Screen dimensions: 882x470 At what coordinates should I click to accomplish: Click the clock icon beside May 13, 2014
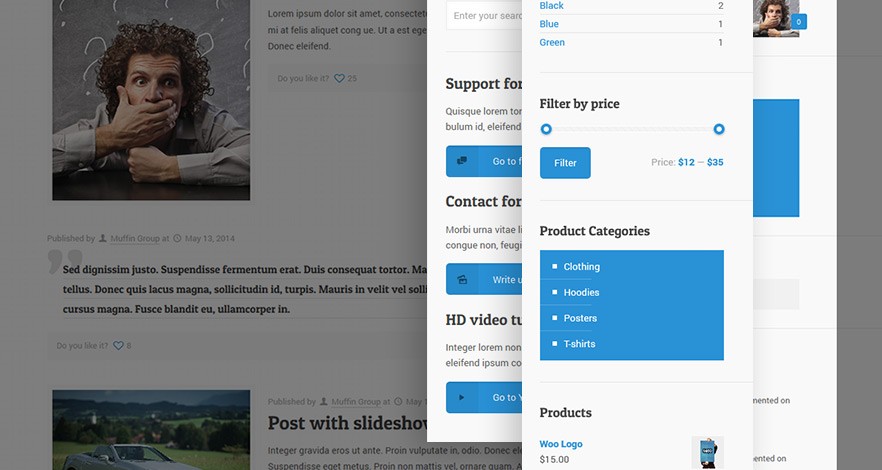tap(177, 238)
